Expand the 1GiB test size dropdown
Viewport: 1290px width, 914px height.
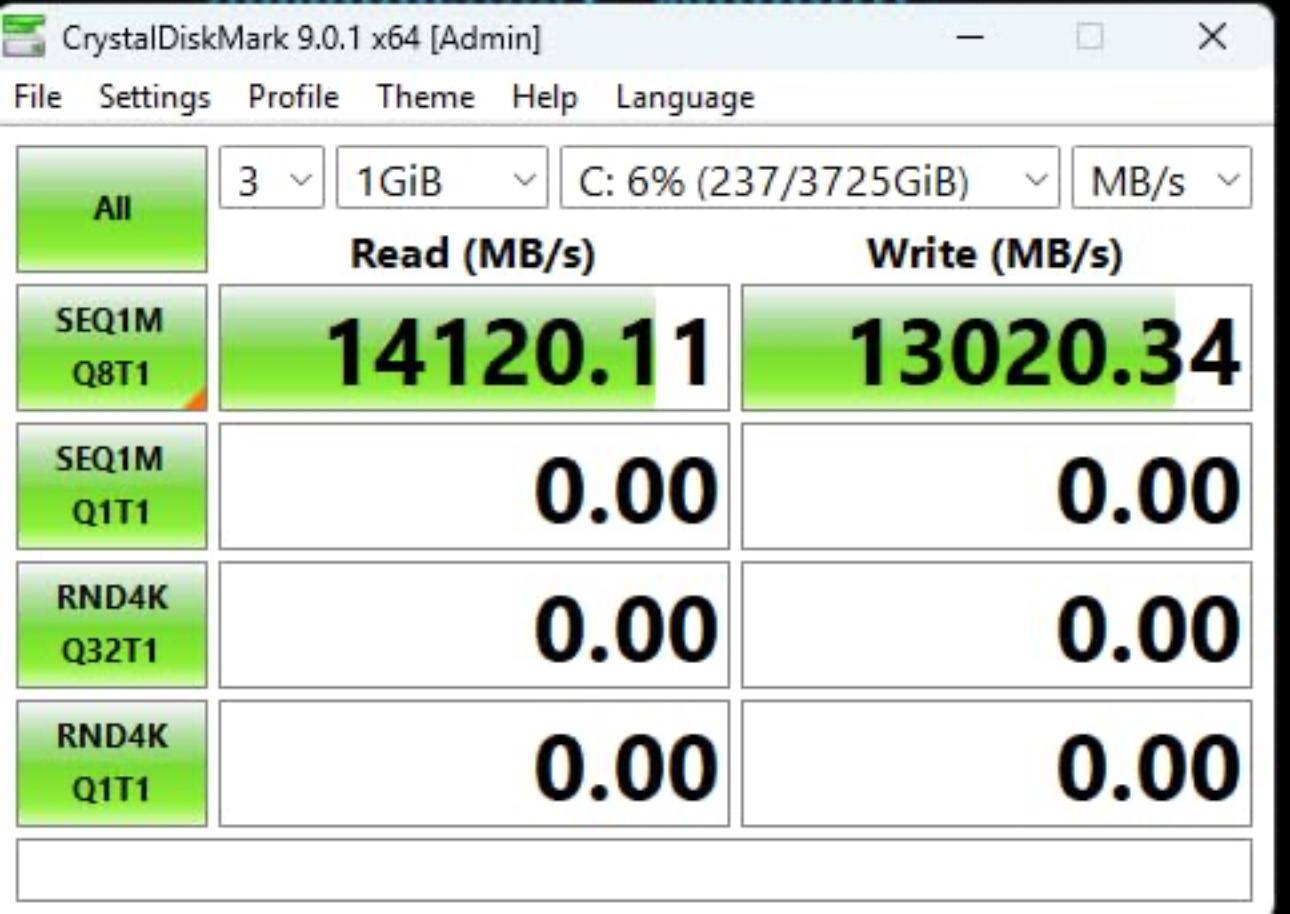[x=442, y=181]
